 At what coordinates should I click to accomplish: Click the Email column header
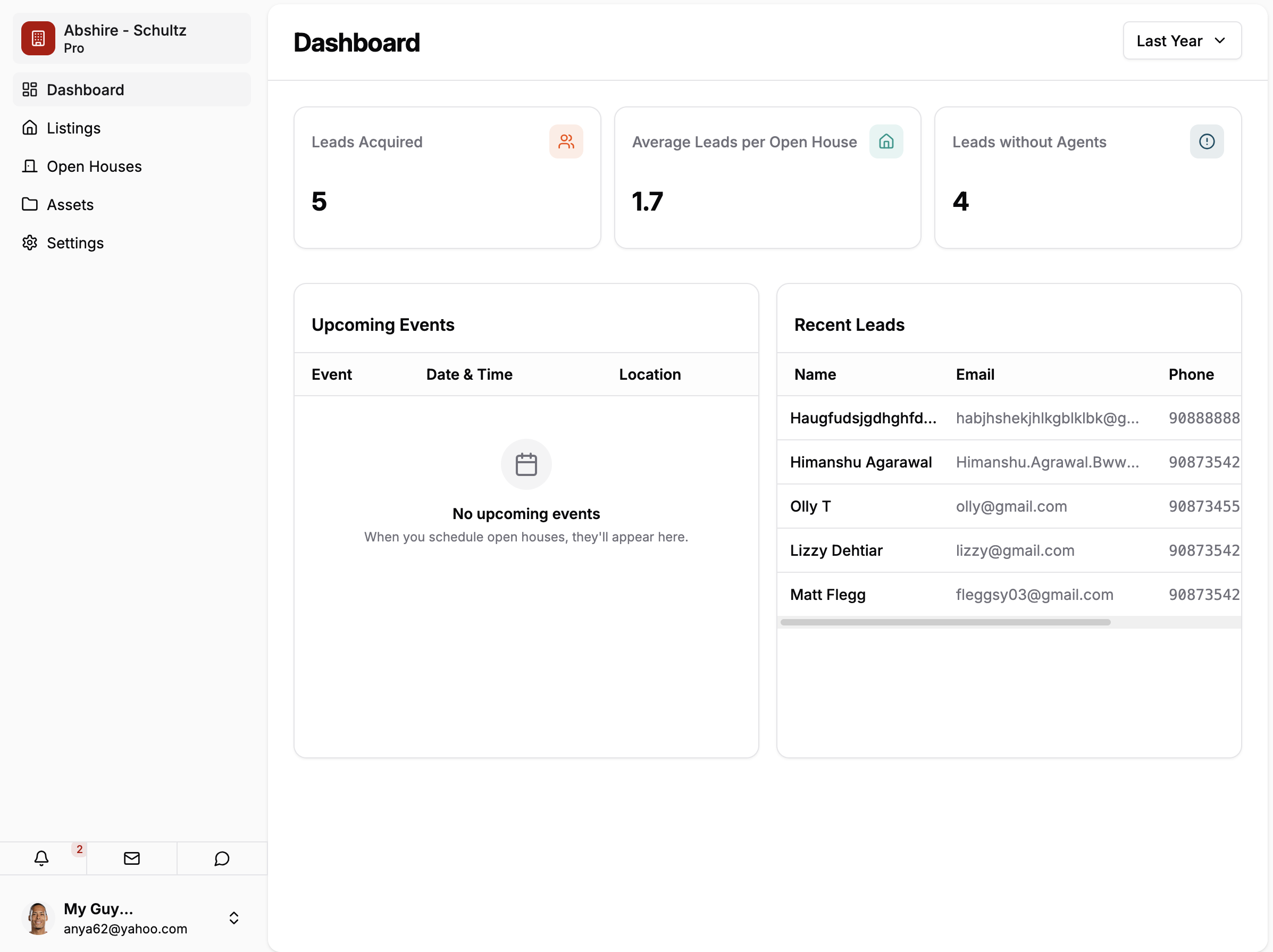pos(975,375)
